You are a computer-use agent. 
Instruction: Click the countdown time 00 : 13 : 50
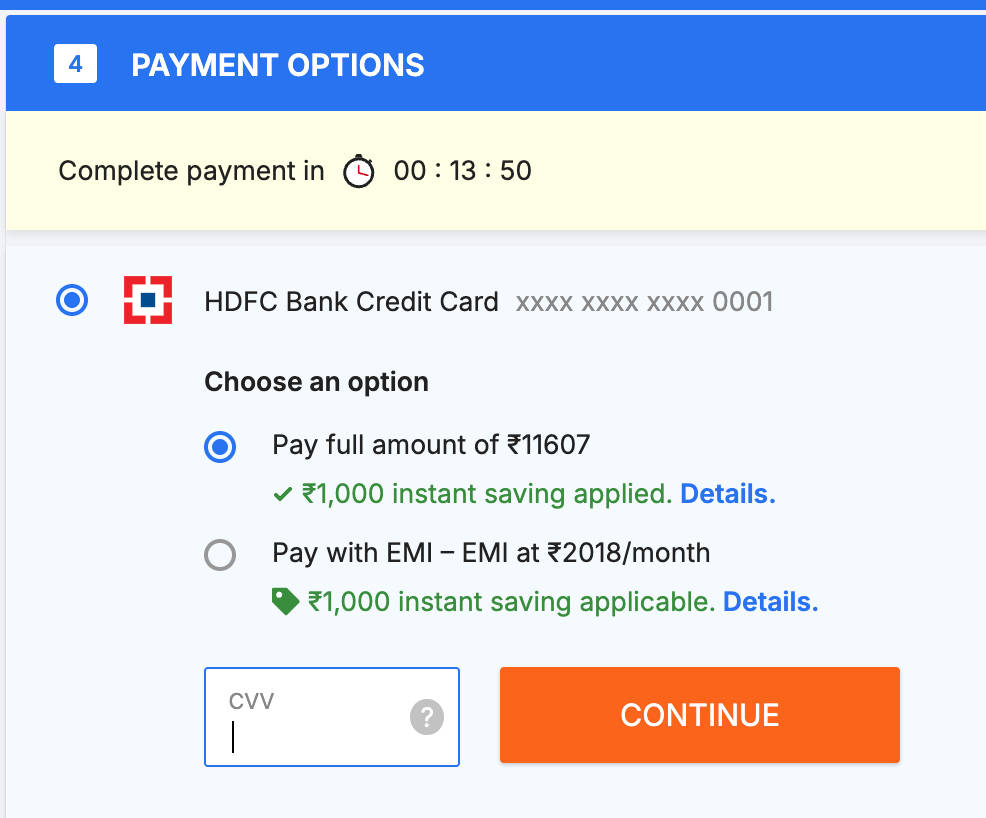[x=462, y=171]
